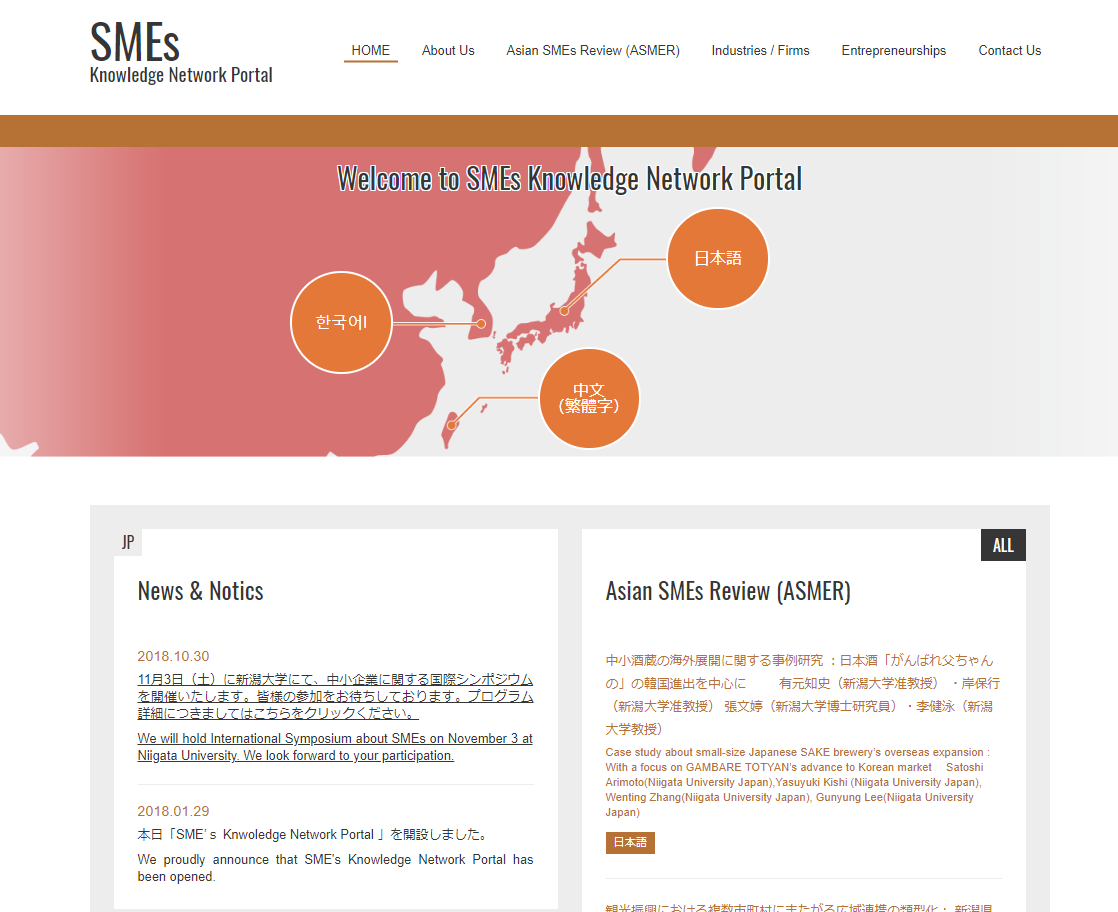This screenshot has height=912, width=1118.
Task: Click the ALL badge on ASMER panel
Action: click(x=1003, y=545)
